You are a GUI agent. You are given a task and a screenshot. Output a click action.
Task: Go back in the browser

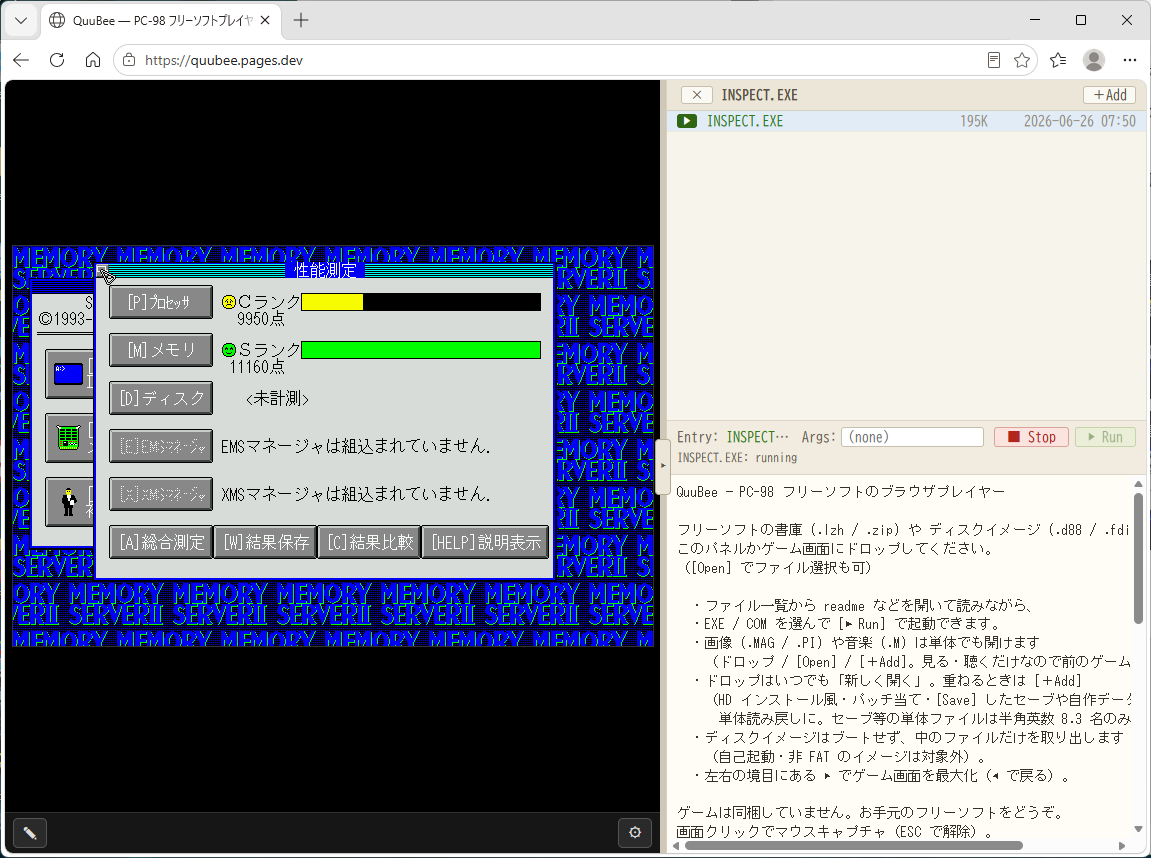tap(21, 60)
